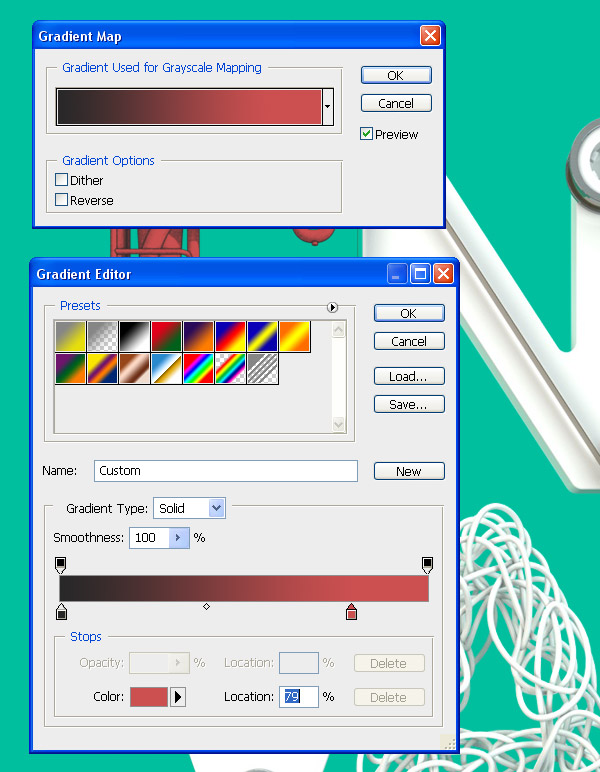Click the color midpoint diamond marker

[x=207, y=607]
